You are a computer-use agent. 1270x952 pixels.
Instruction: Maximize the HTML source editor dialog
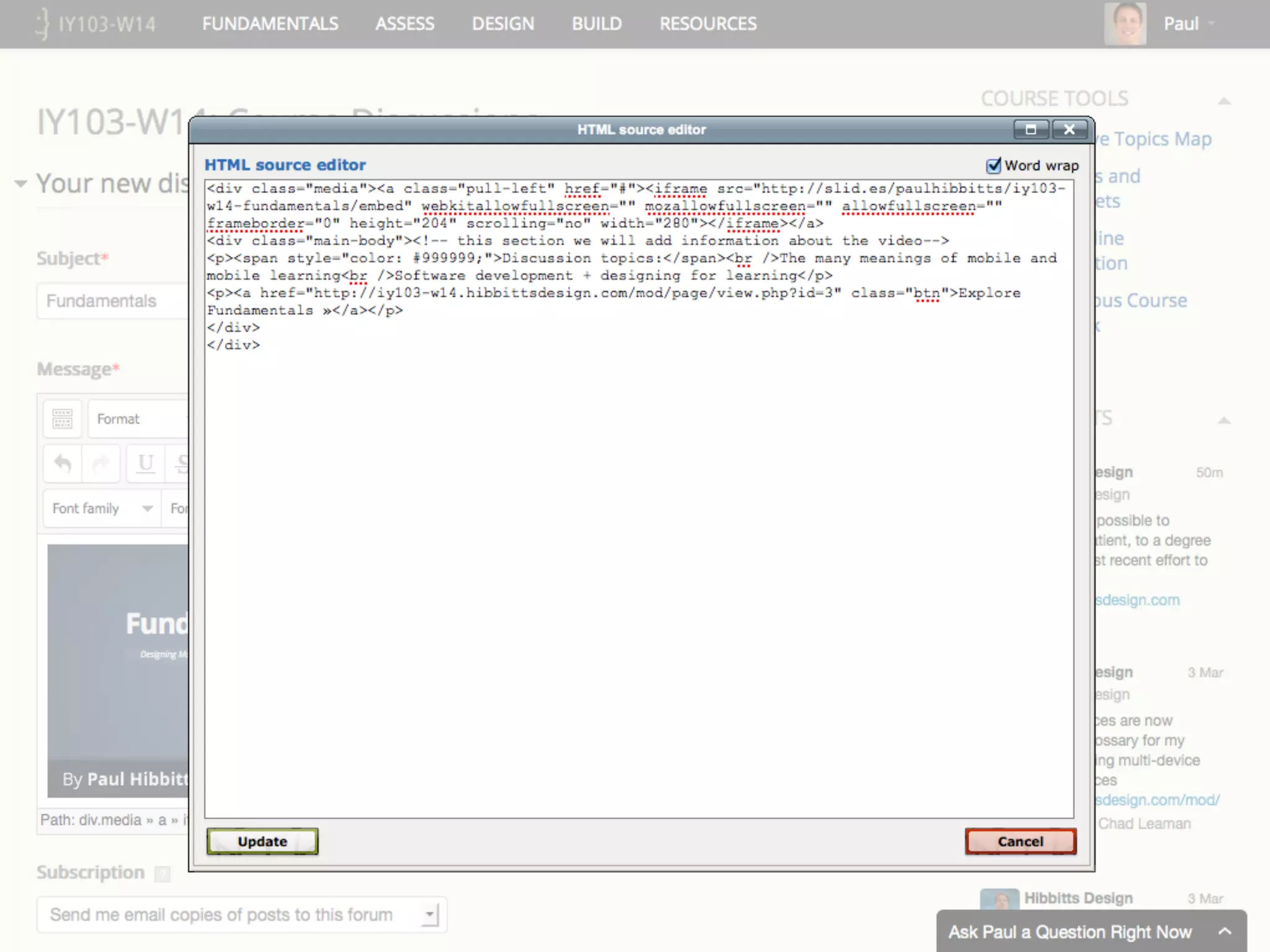tap(1031, 130)
